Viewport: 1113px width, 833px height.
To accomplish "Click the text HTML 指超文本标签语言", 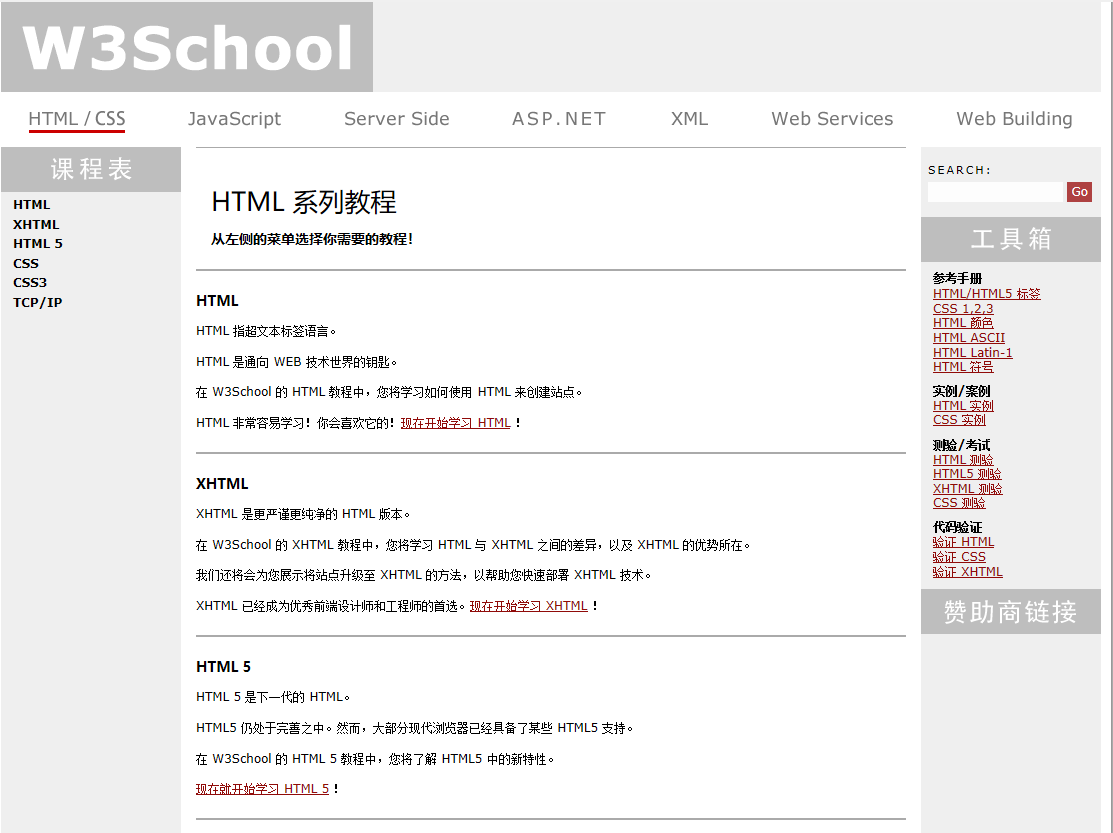I will pos(266,331).
